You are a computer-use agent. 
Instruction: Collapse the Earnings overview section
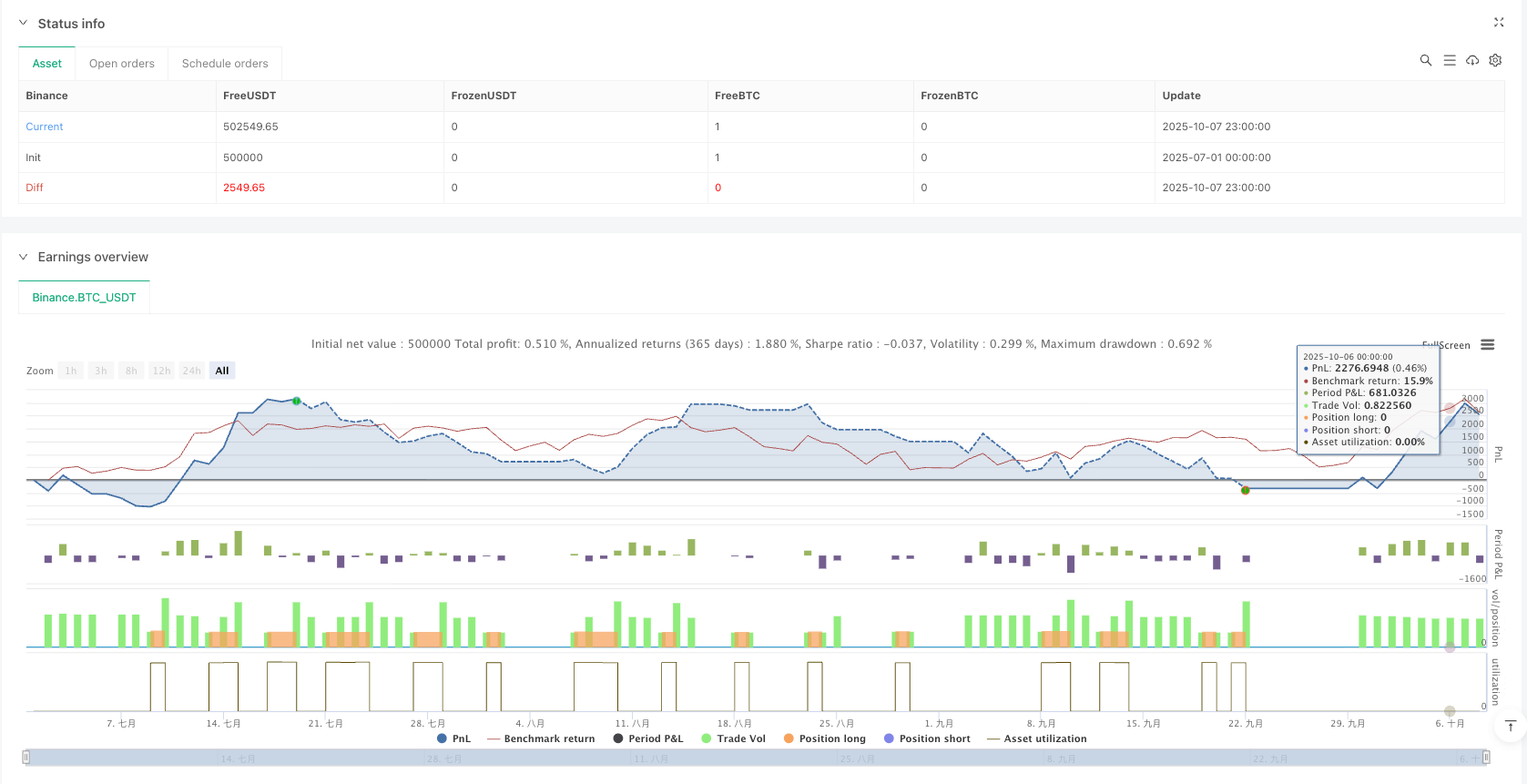coord(24,257)
